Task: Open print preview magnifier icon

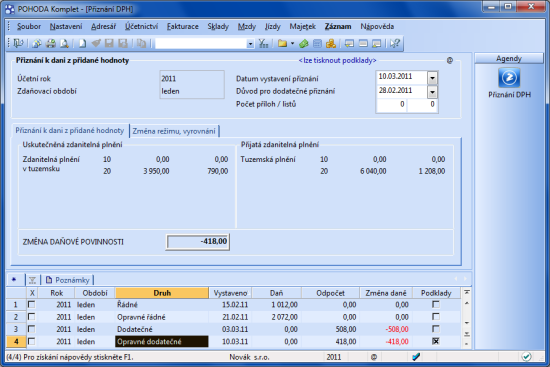Action: tap(64, 44)
